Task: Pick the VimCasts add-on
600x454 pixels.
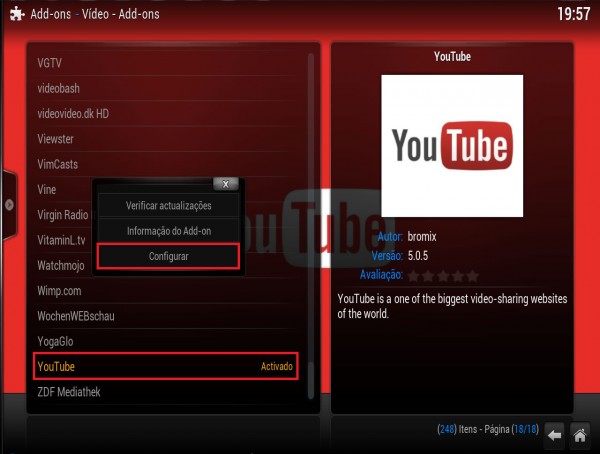Action: pos(165,164)
